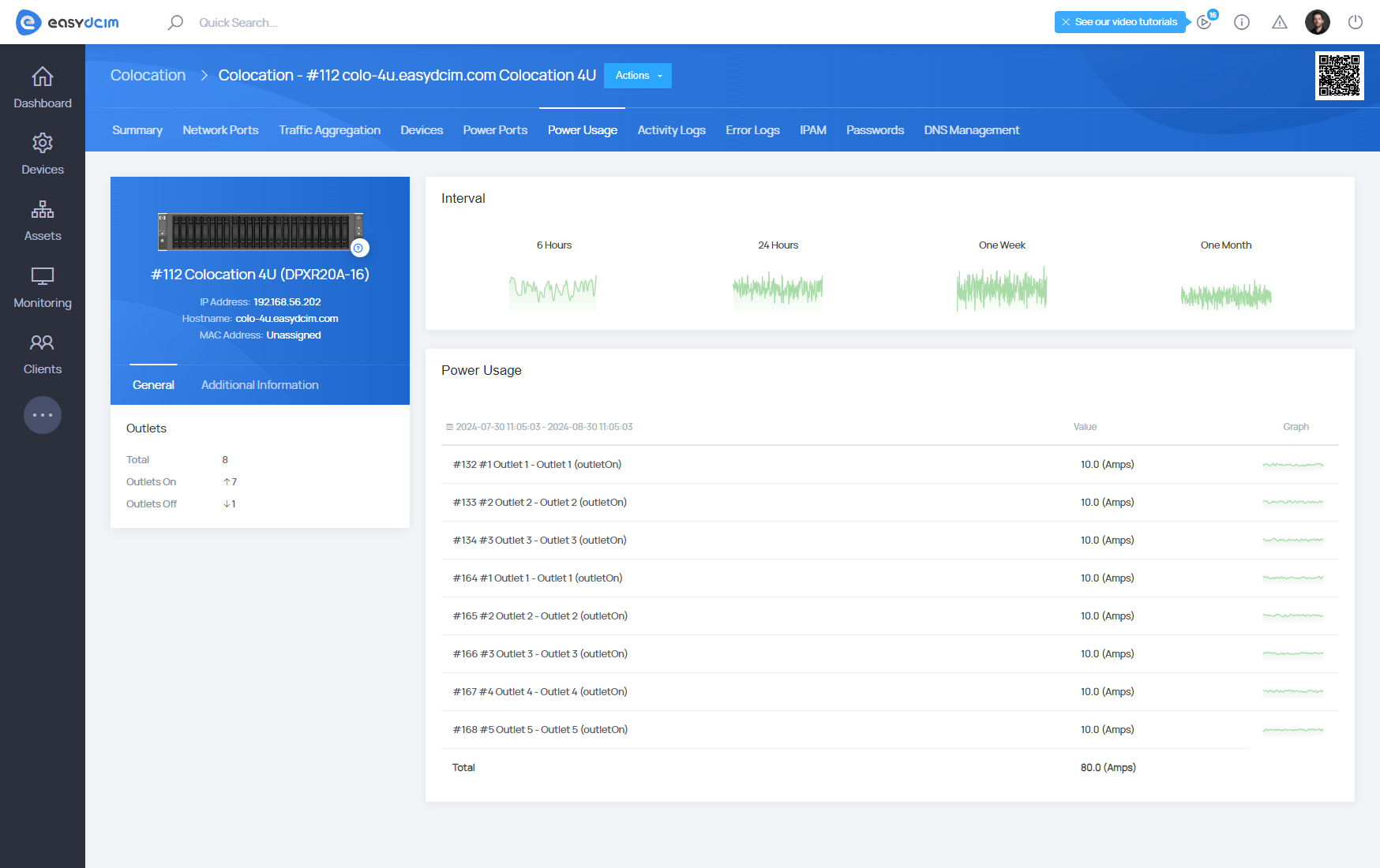
Task: Open the warning alerts triangle icon
Action: pyautogui.click(x=1279, y=22)
